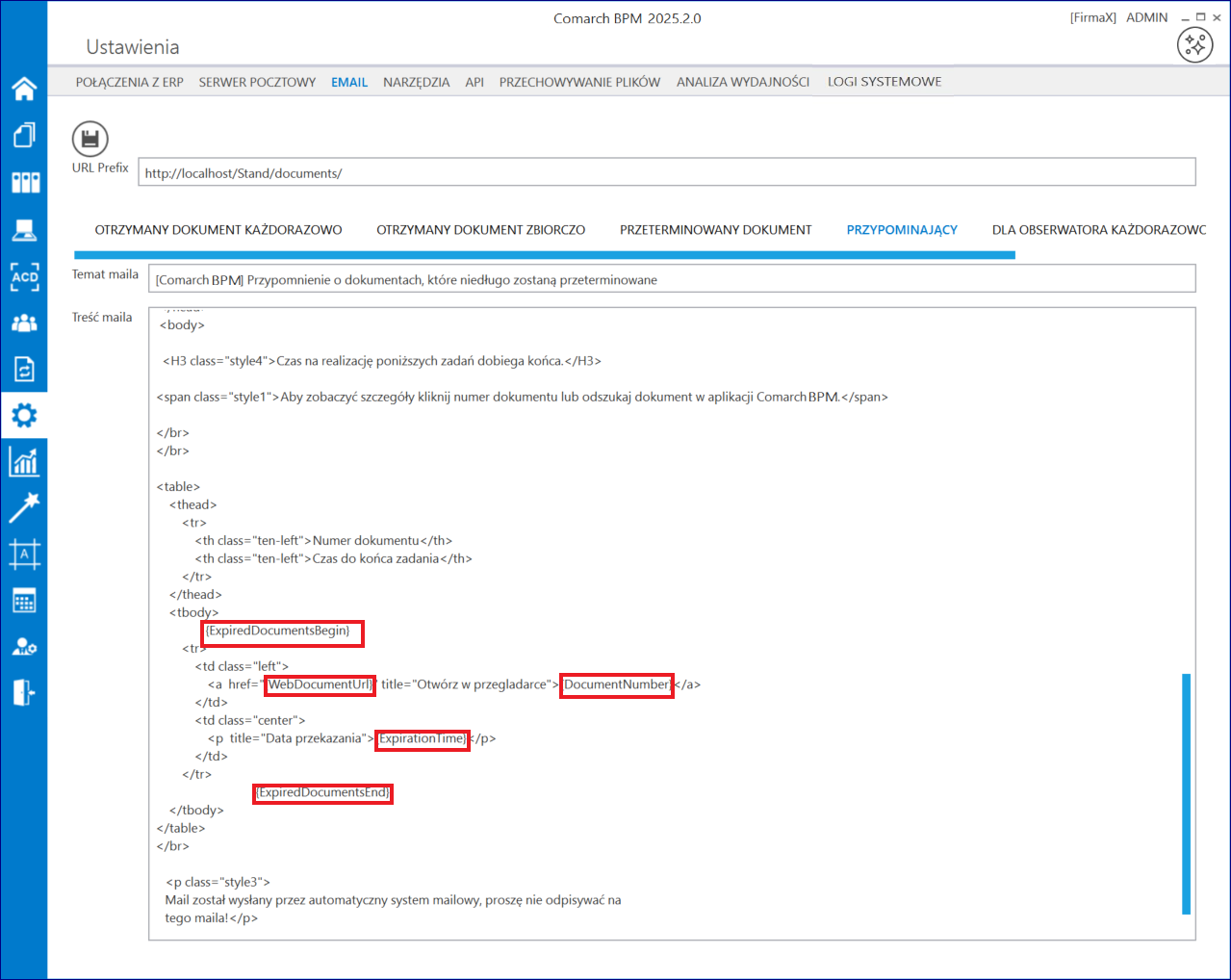Select PRZETERMINOWANY DOKUMENT template tab

coord(715,230)
